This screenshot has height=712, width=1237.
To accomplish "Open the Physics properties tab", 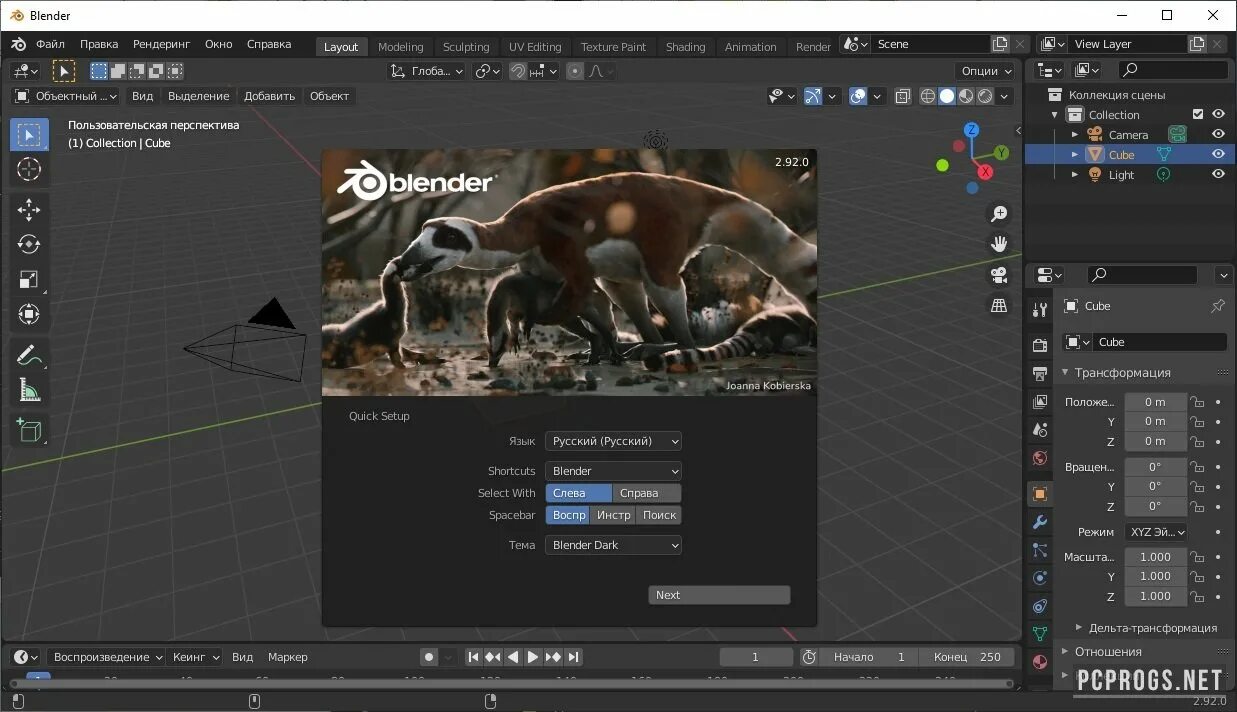I will pyautogui.click(x=1040, y=578).
